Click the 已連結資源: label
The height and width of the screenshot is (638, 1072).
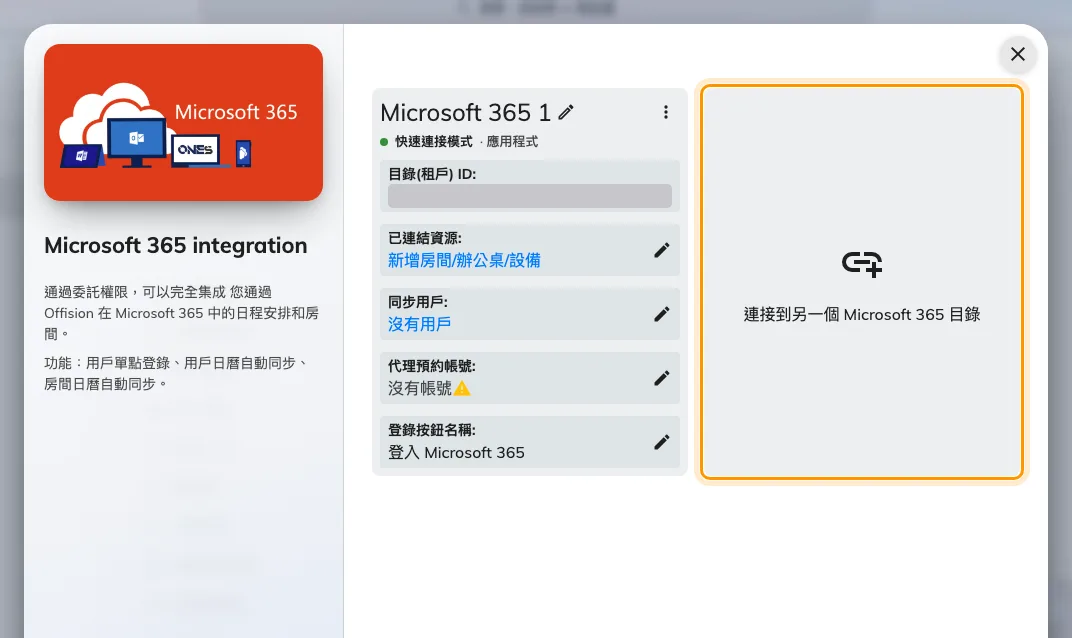point(425,238)
